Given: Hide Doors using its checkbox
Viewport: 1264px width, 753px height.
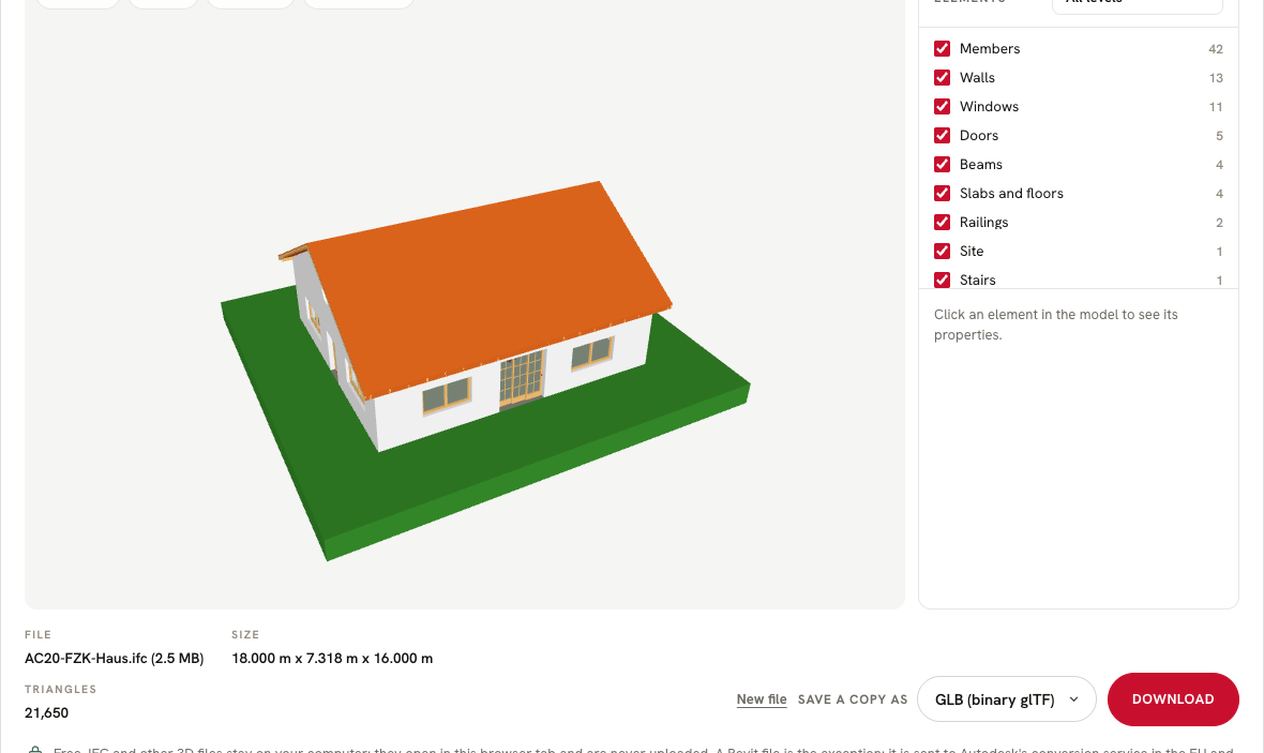Looking at the screenshot, I should (x=942, y=136).
